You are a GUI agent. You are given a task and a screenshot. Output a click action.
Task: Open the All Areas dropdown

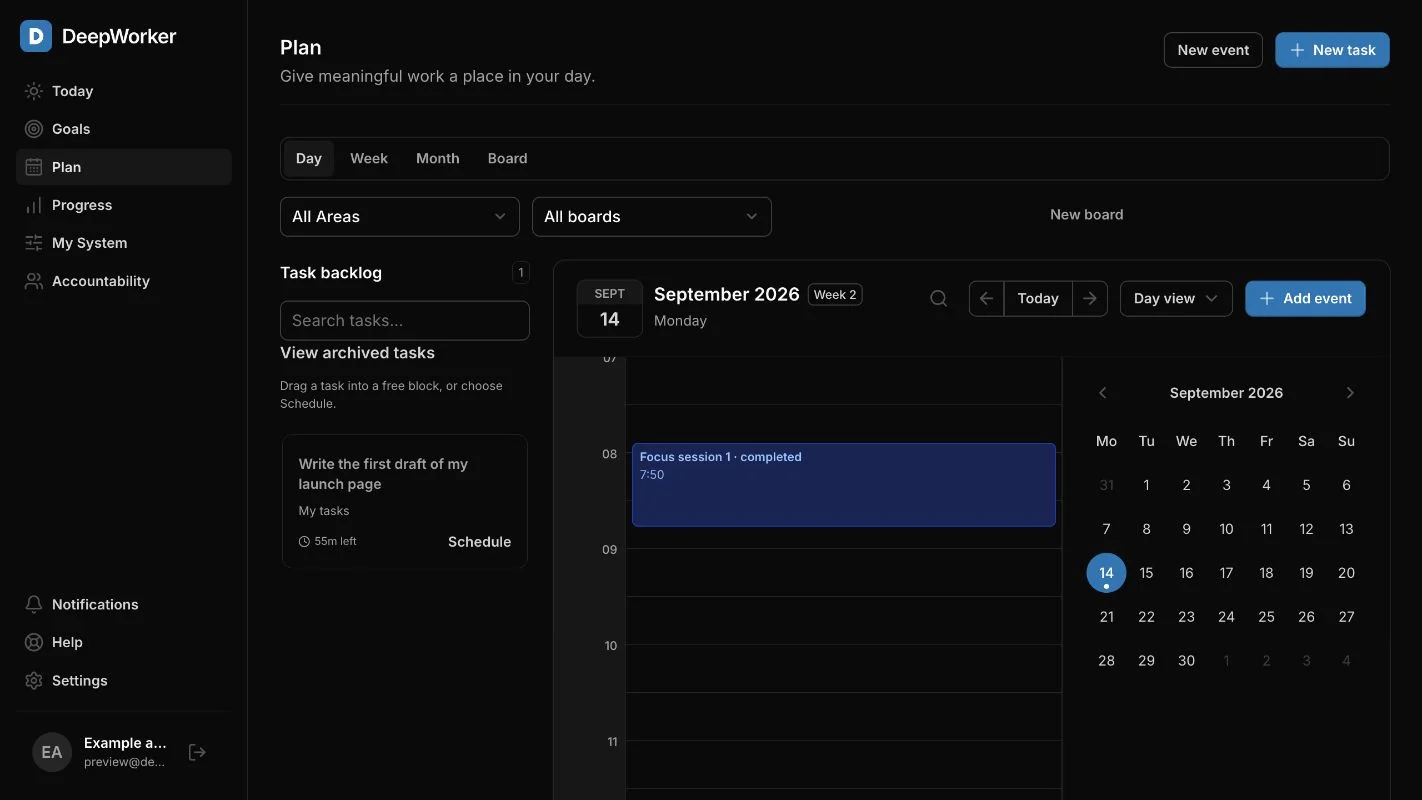coord(400,217)
